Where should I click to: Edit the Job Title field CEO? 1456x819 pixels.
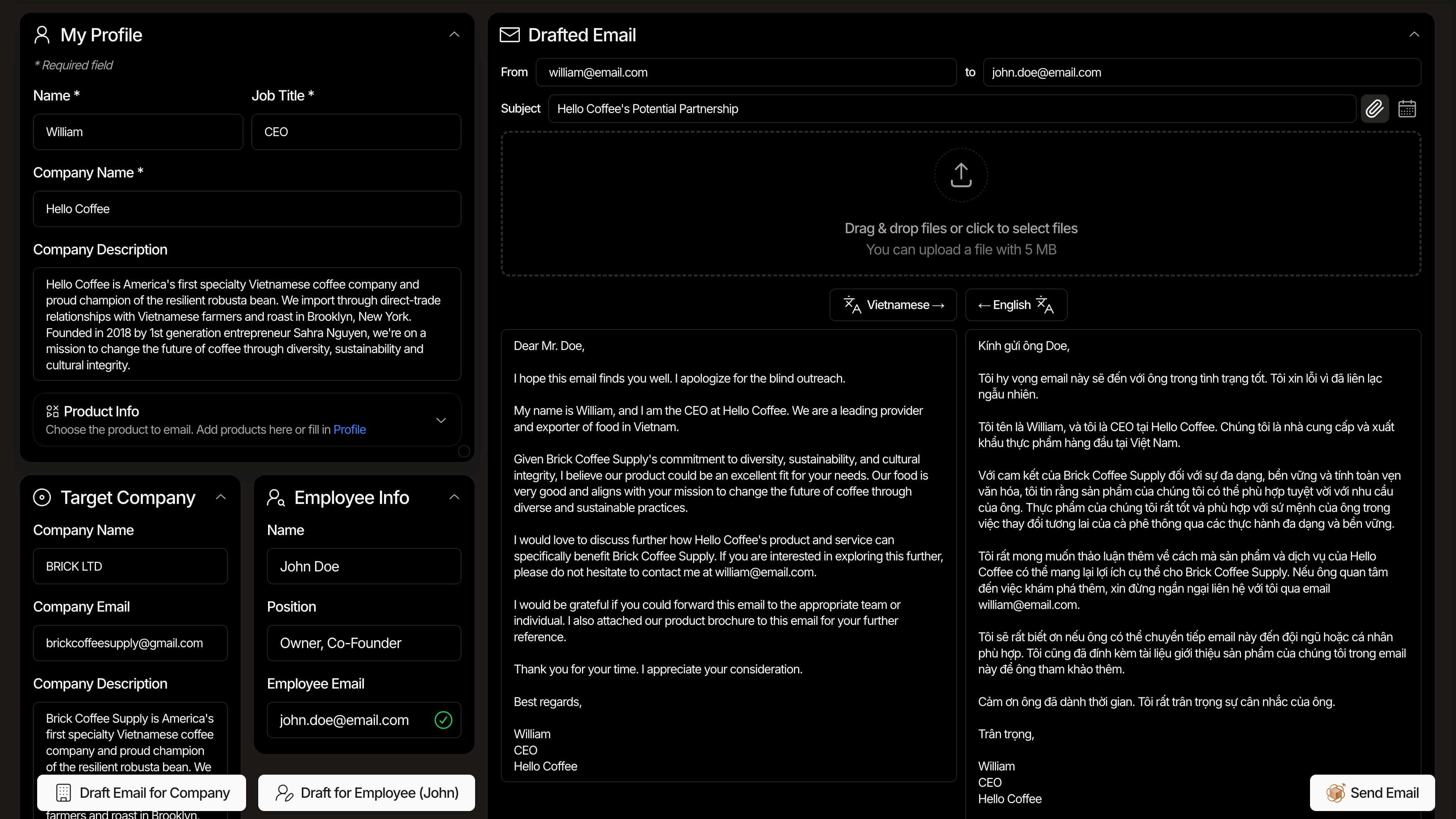click(x=356, y=132)
